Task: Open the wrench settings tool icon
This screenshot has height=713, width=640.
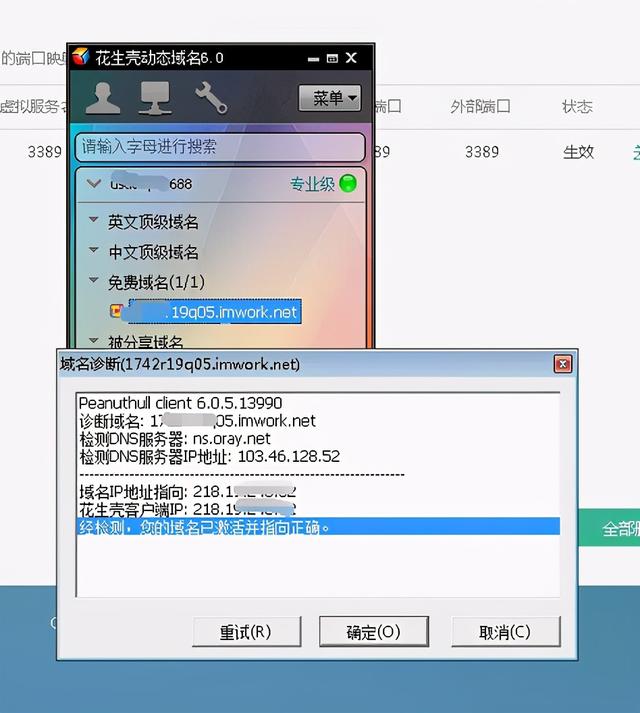Action: point(211,97)
